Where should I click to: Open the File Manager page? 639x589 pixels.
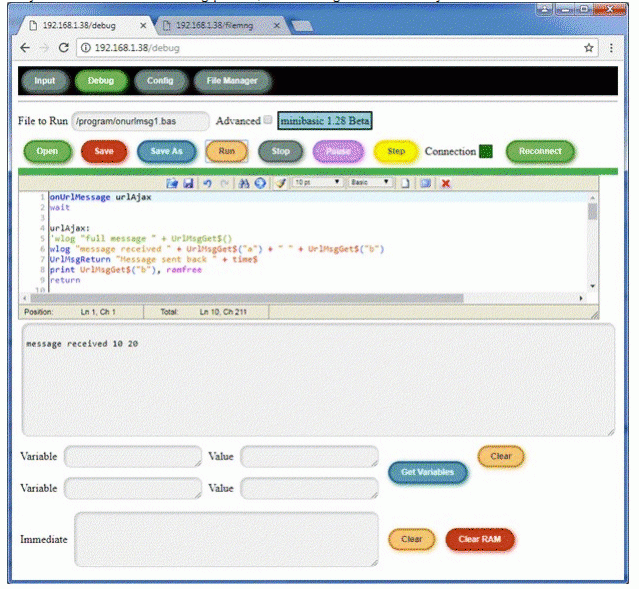tap(231, 81)
